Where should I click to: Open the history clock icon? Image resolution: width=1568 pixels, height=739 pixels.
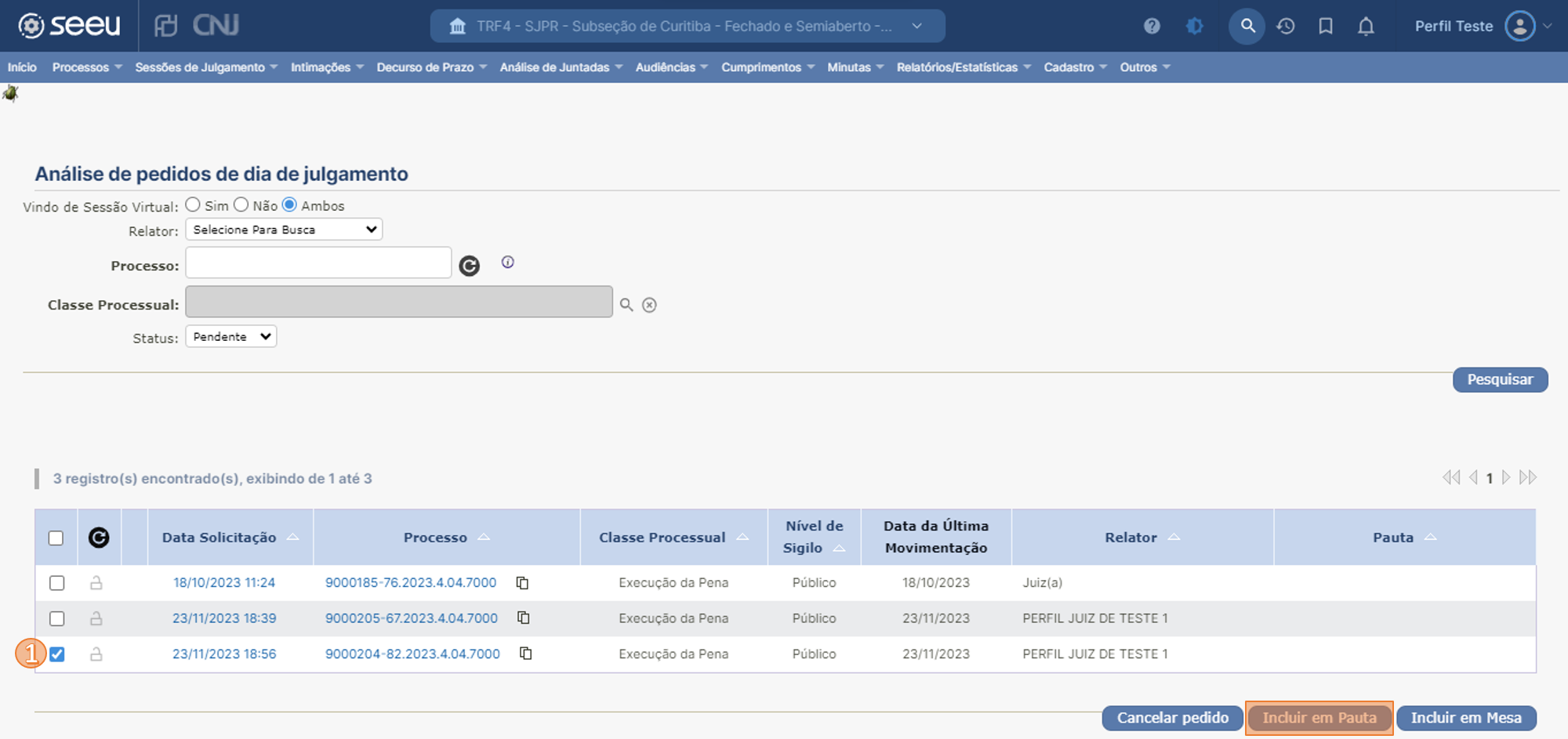1286,26
